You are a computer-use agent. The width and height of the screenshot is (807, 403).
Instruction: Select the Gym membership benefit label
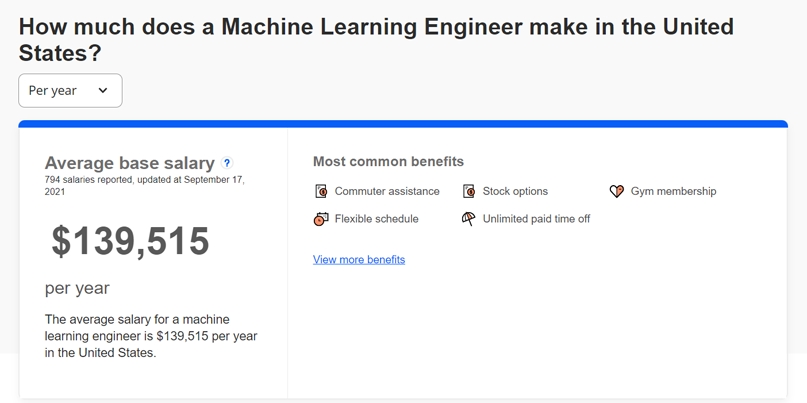tap(673, 191)
